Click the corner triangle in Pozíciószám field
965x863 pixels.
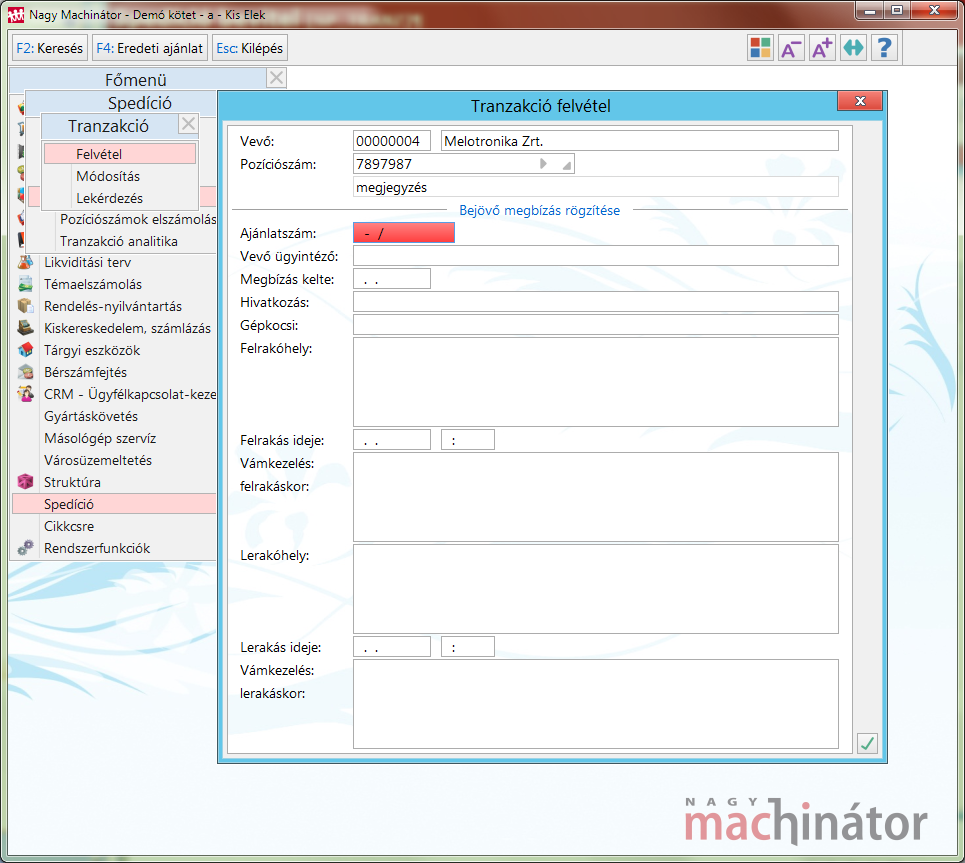566,164
